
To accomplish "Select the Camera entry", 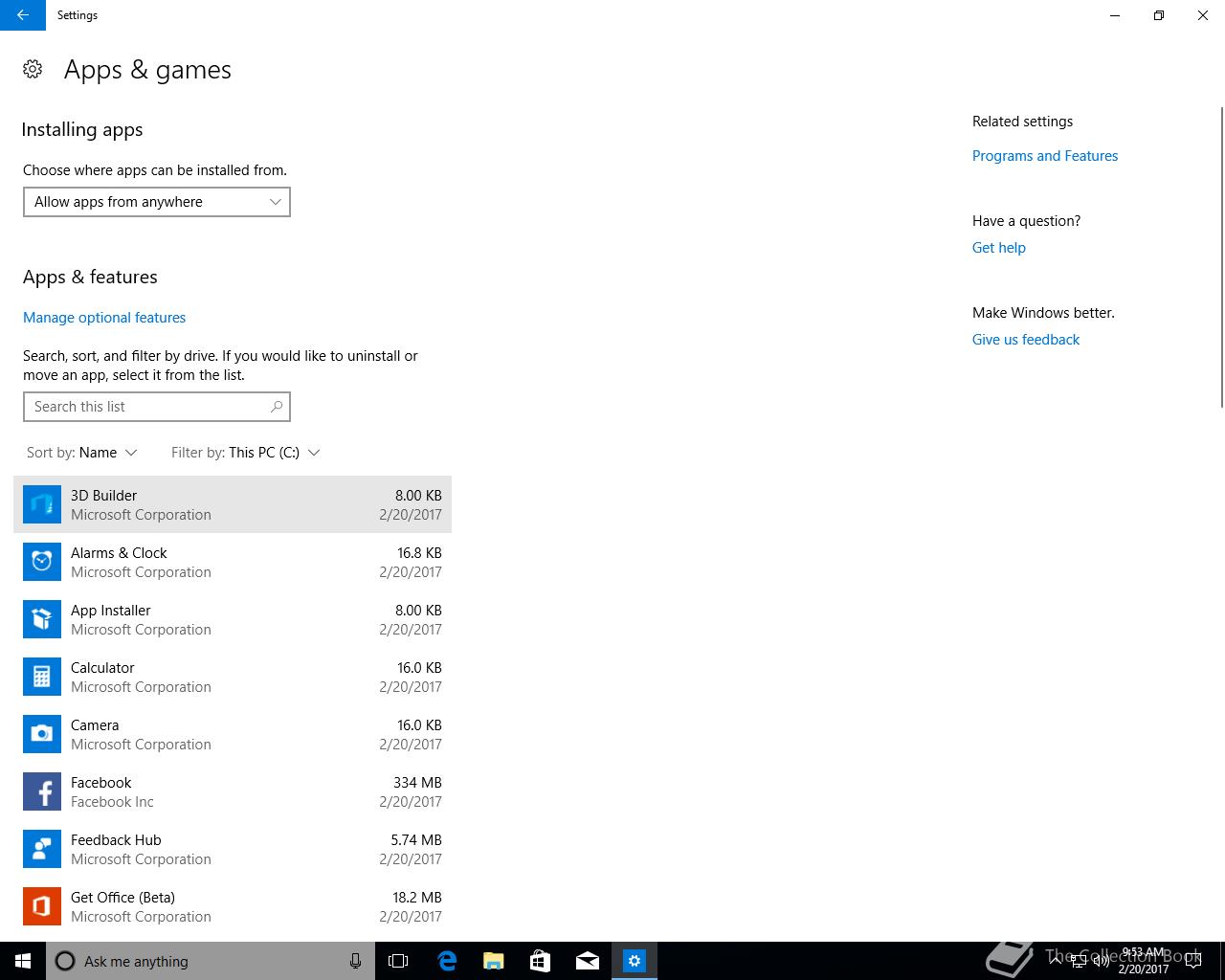I will (x=233, y=734).
